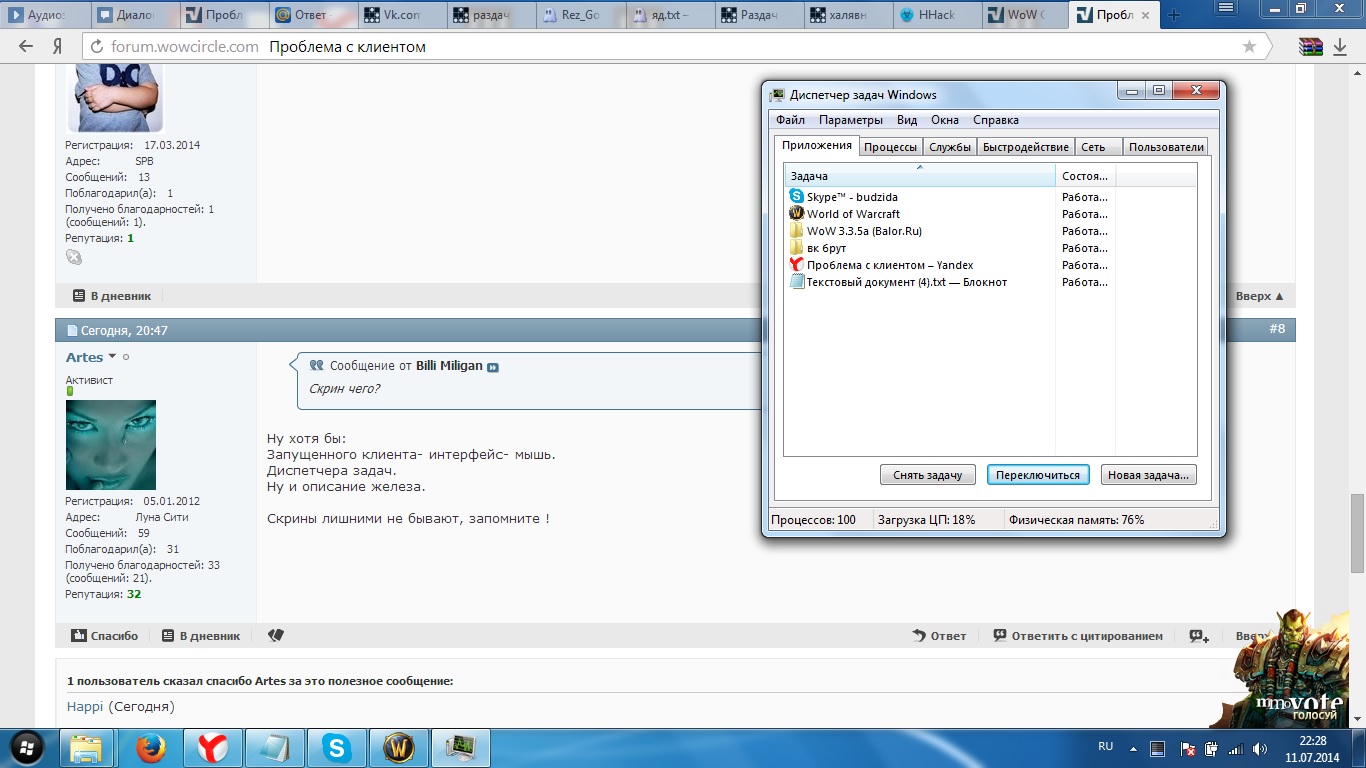Click Task Manager icon in taskbar
The height and width of the screenshot is (768, 1366).
point(461,748)
